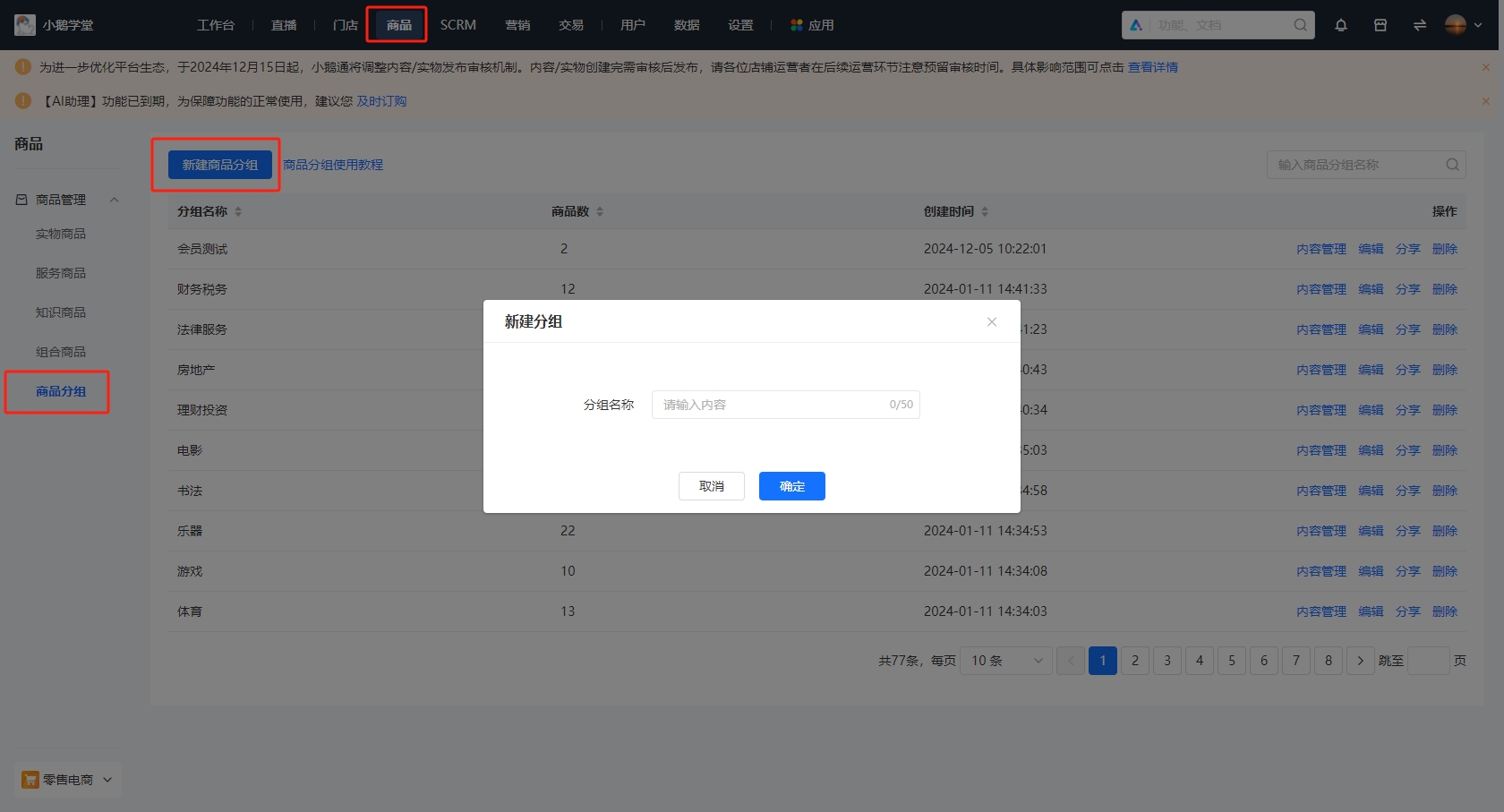This screenshot has height=812, width=1504.
Task: Switch to the SCRM tab in top navigation
Action: point(457,24)
